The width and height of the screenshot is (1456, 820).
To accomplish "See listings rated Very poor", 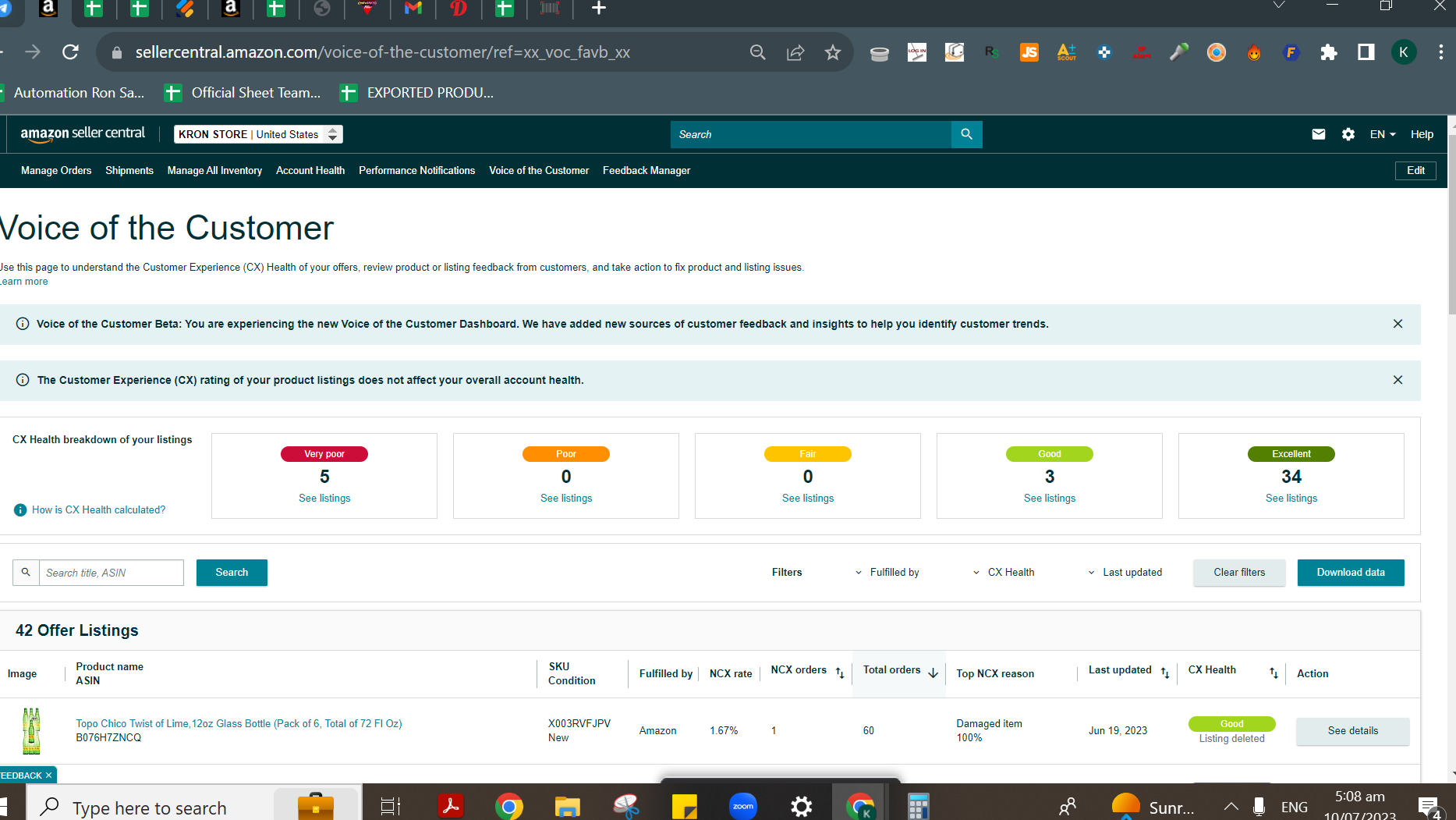I will click(x=324, y=499).
